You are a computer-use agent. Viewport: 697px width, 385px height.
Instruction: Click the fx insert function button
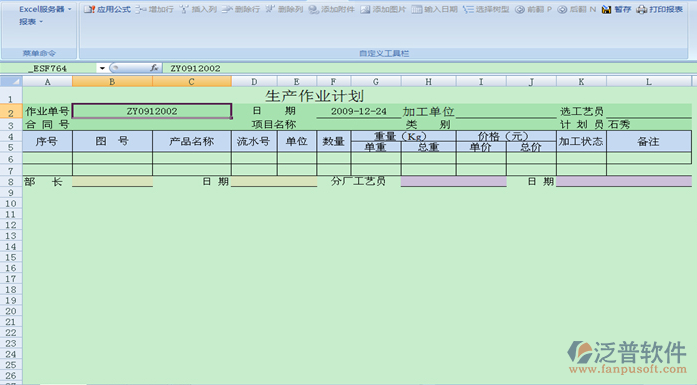[154, 68]
